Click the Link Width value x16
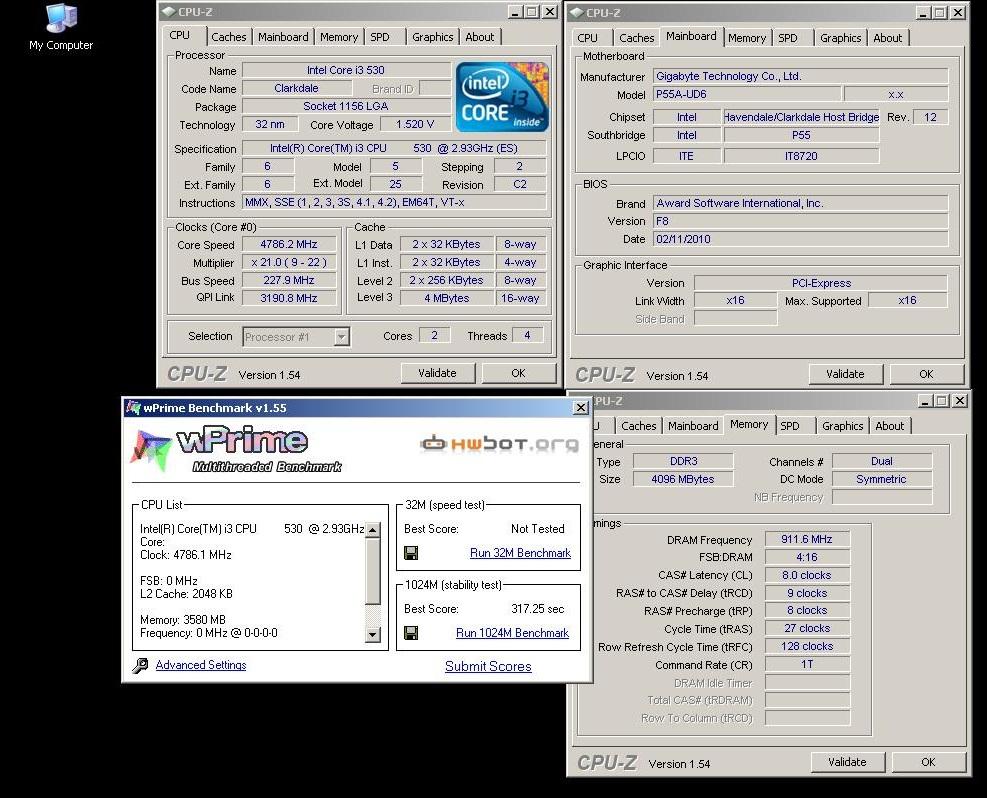 735,300
